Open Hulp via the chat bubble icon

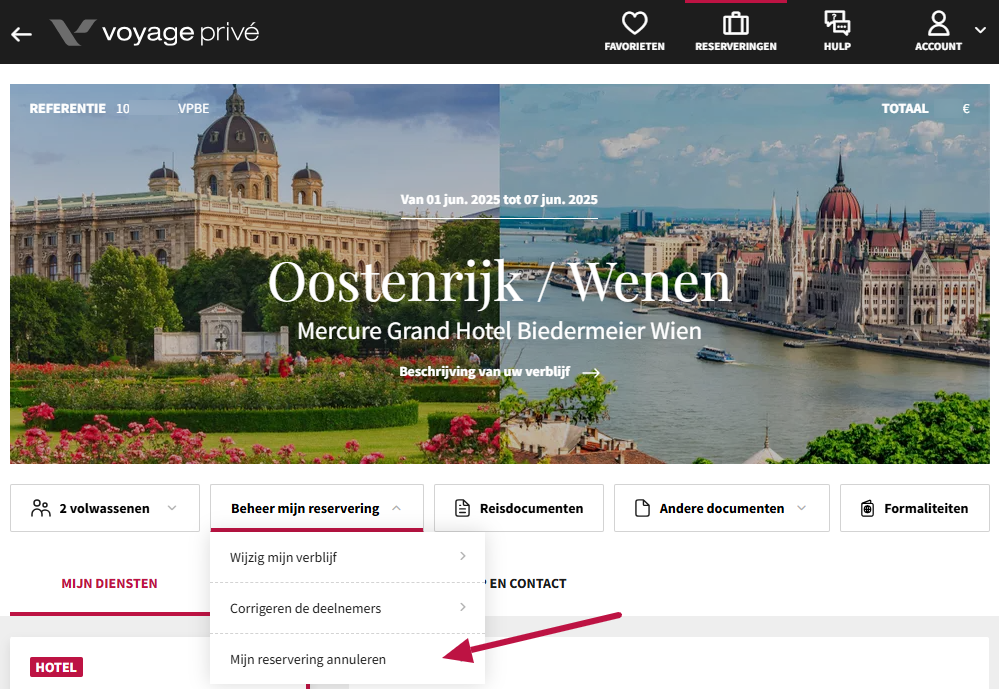tap(837, 23)
